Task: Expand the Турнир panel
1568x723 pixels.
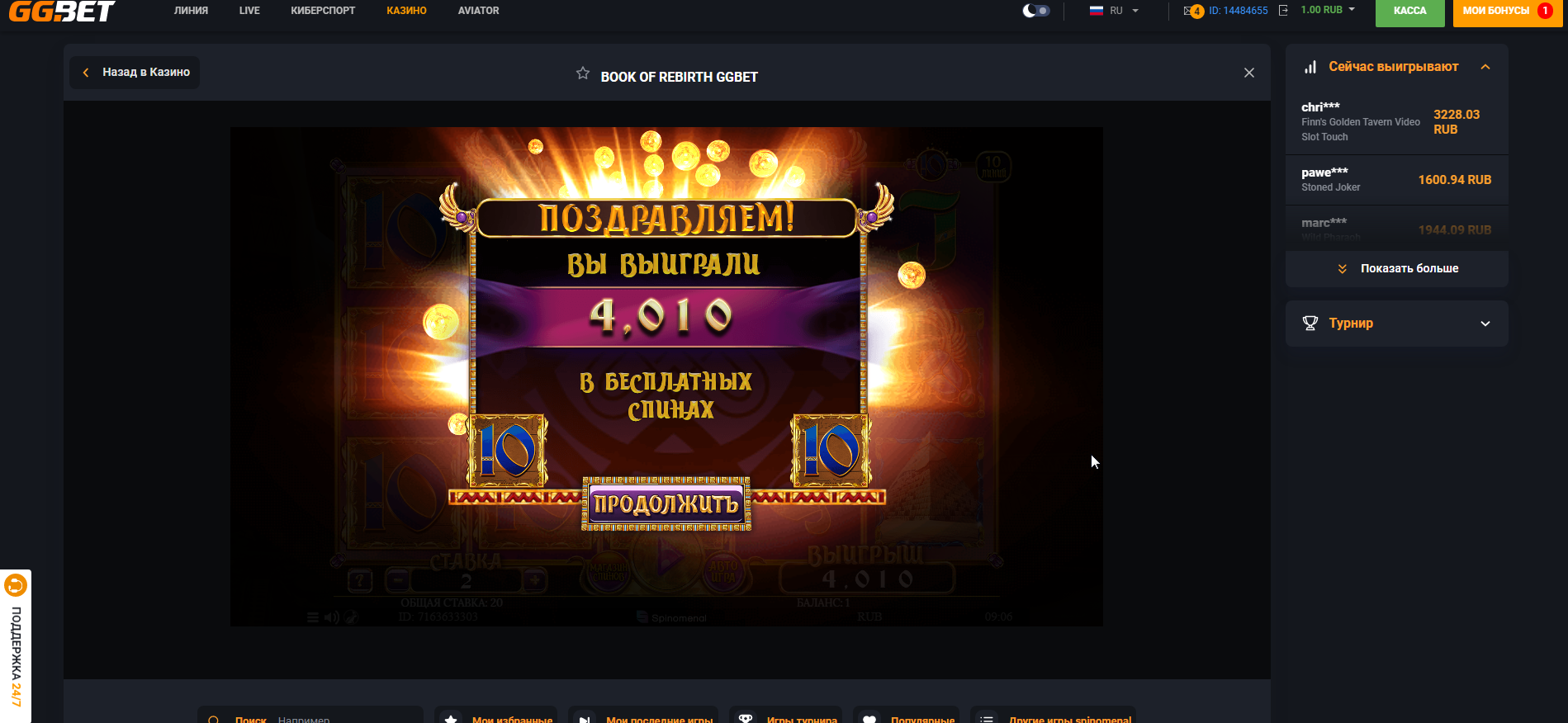Action: (x=1397, y=324)
